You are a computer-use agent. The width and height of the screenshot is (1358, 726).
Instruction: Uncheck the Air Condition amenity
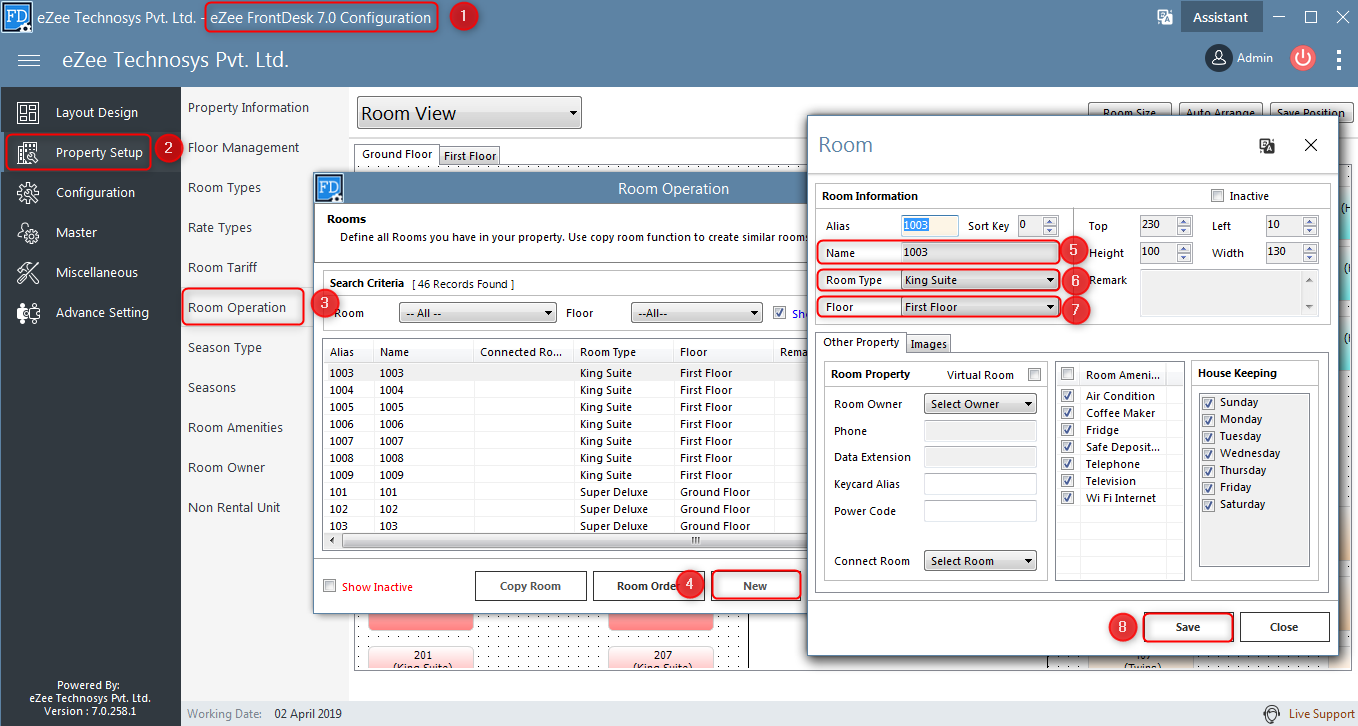1067,396
